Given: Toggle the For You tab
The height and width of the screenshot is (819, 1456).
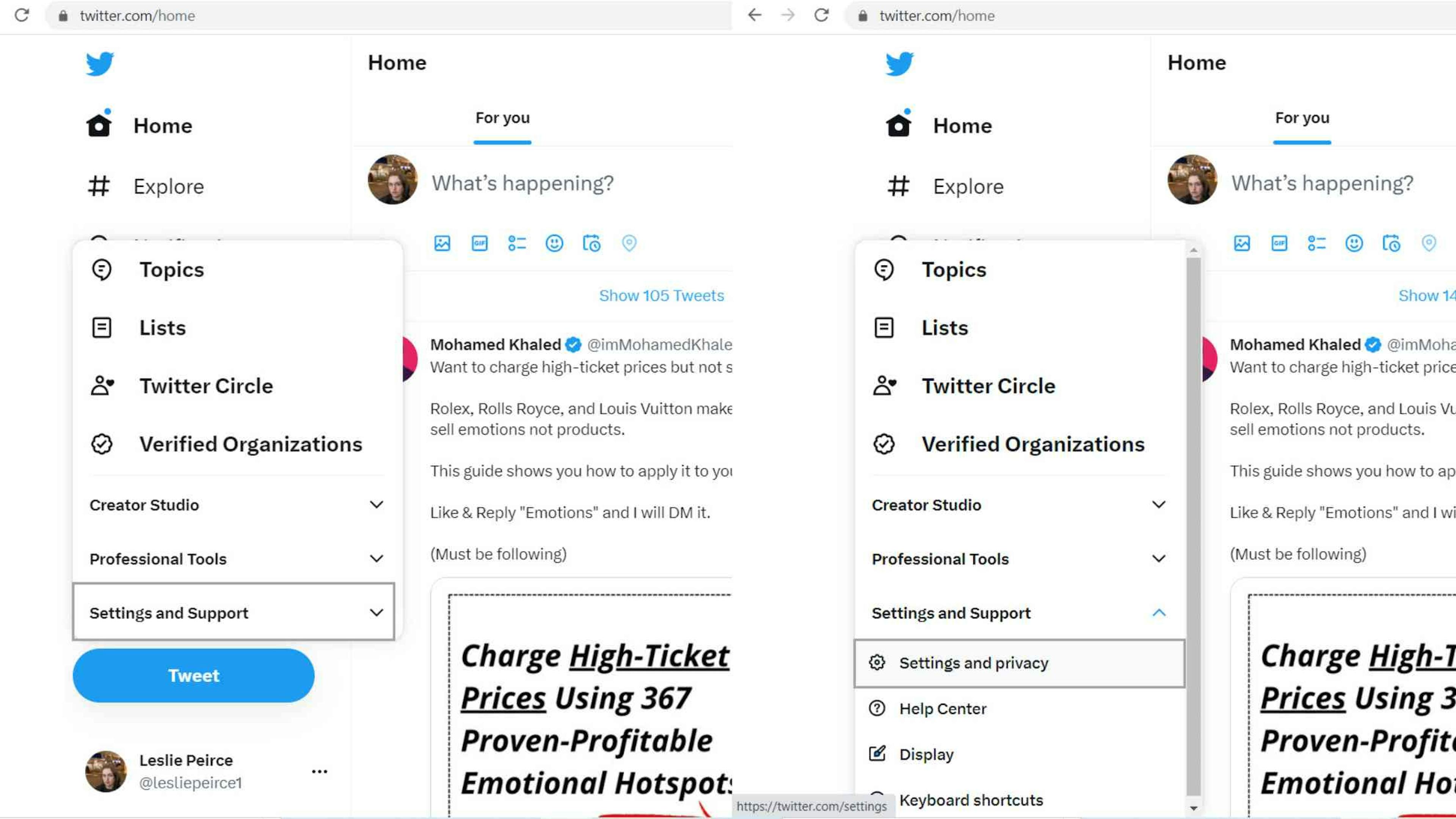Looking at the screenshot, I should pos(502,117).
